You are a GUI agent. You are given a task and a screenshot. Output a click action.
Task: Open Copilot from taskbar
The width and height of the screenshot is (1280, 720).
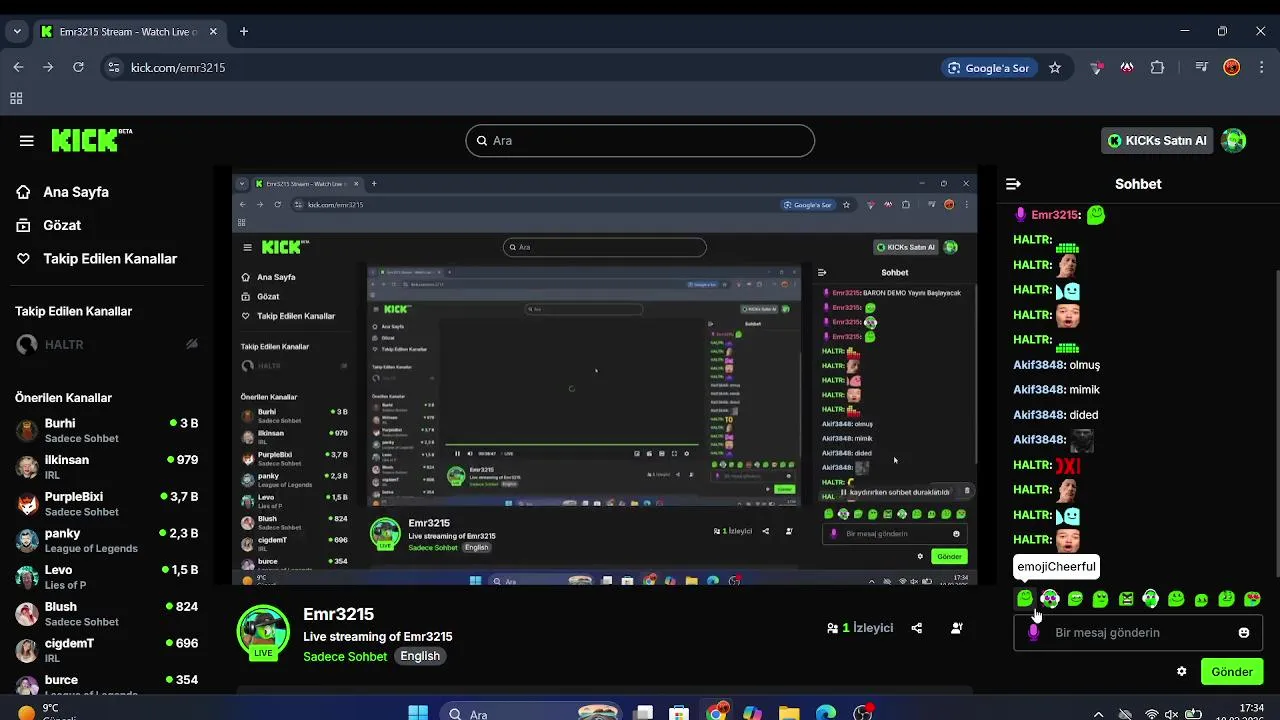click(752, 713)
